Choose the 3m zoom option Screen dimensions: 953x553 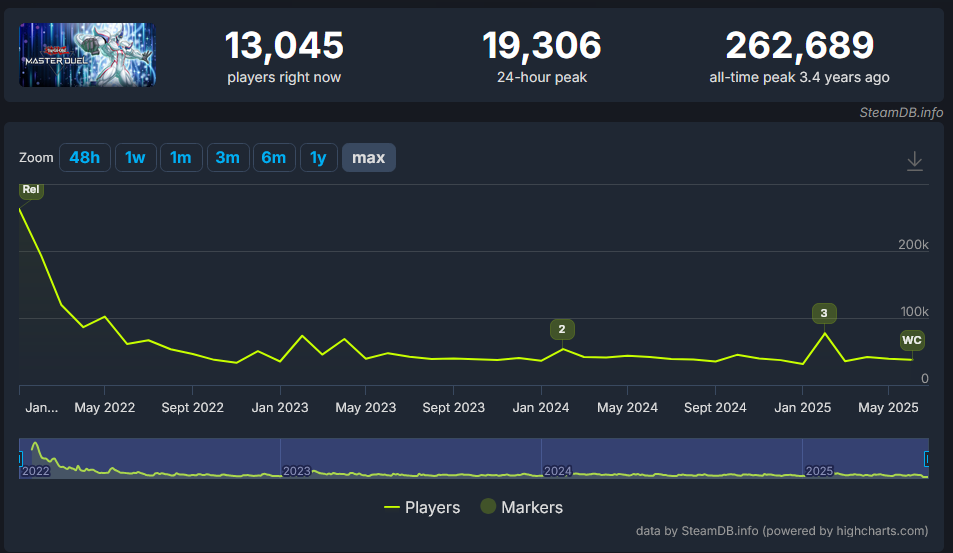228,157
